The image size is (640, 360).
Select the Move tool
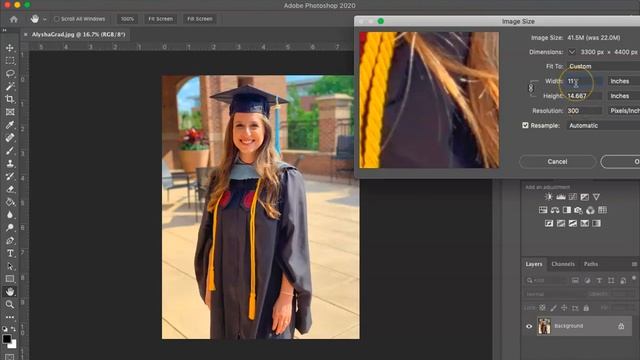point(10,48)
